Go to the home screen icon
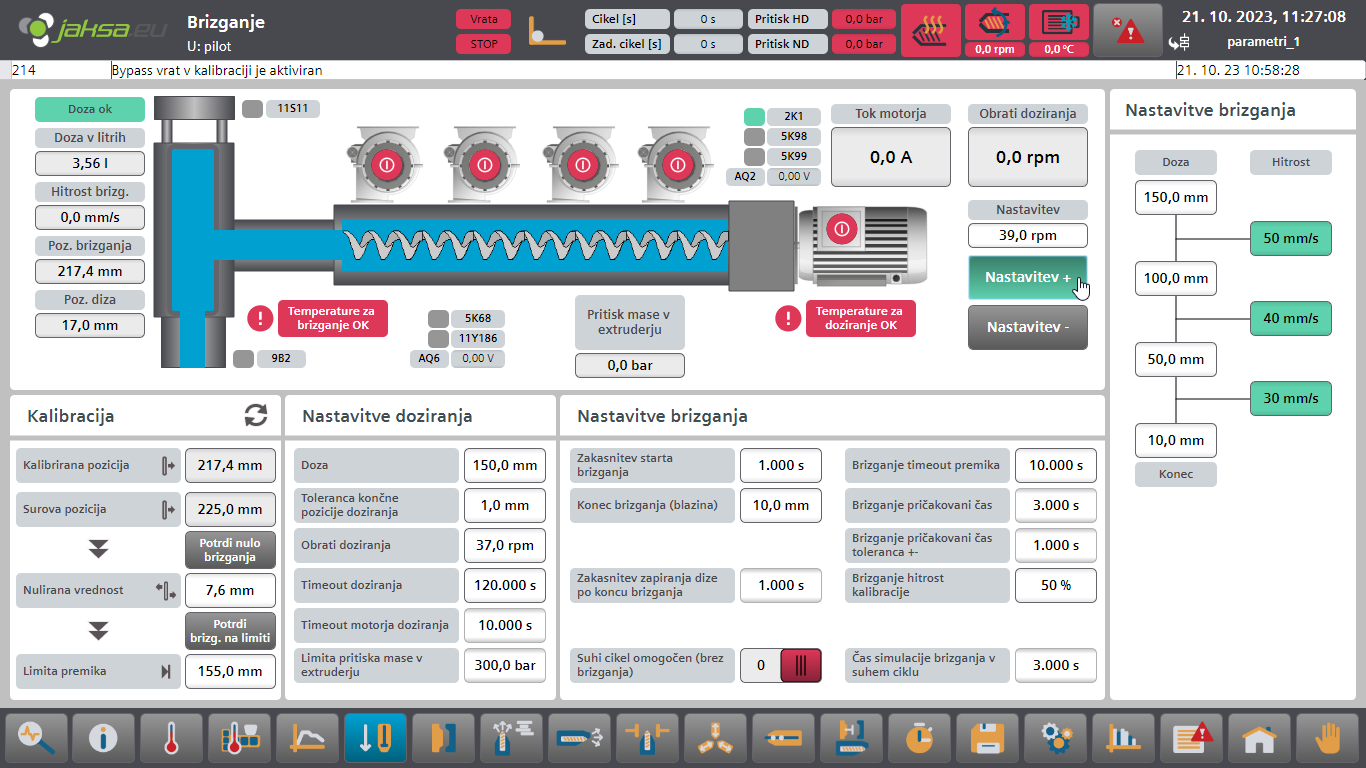Image resolution: width=1366 pixels, height=768 pixels. click(x=1259, y=739)
